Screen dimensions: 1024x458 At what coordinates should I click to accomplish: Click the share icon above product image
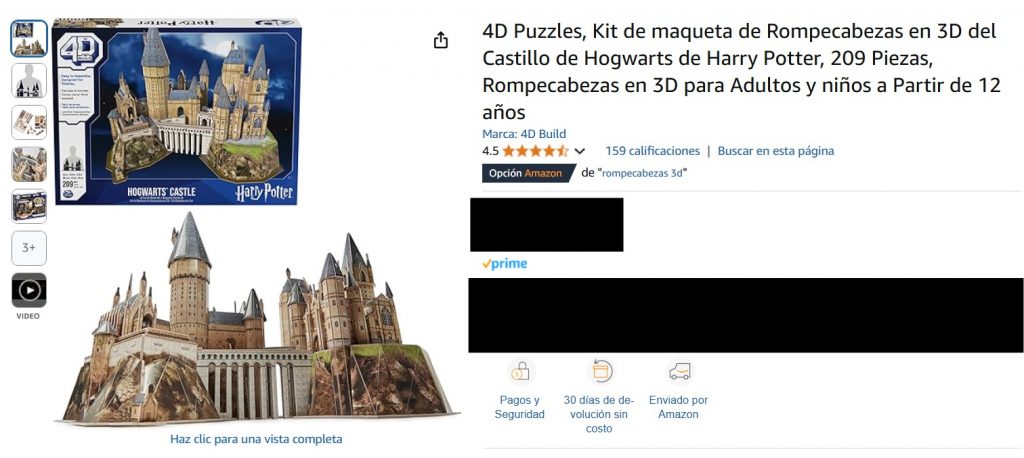click(x=441, y=41)
